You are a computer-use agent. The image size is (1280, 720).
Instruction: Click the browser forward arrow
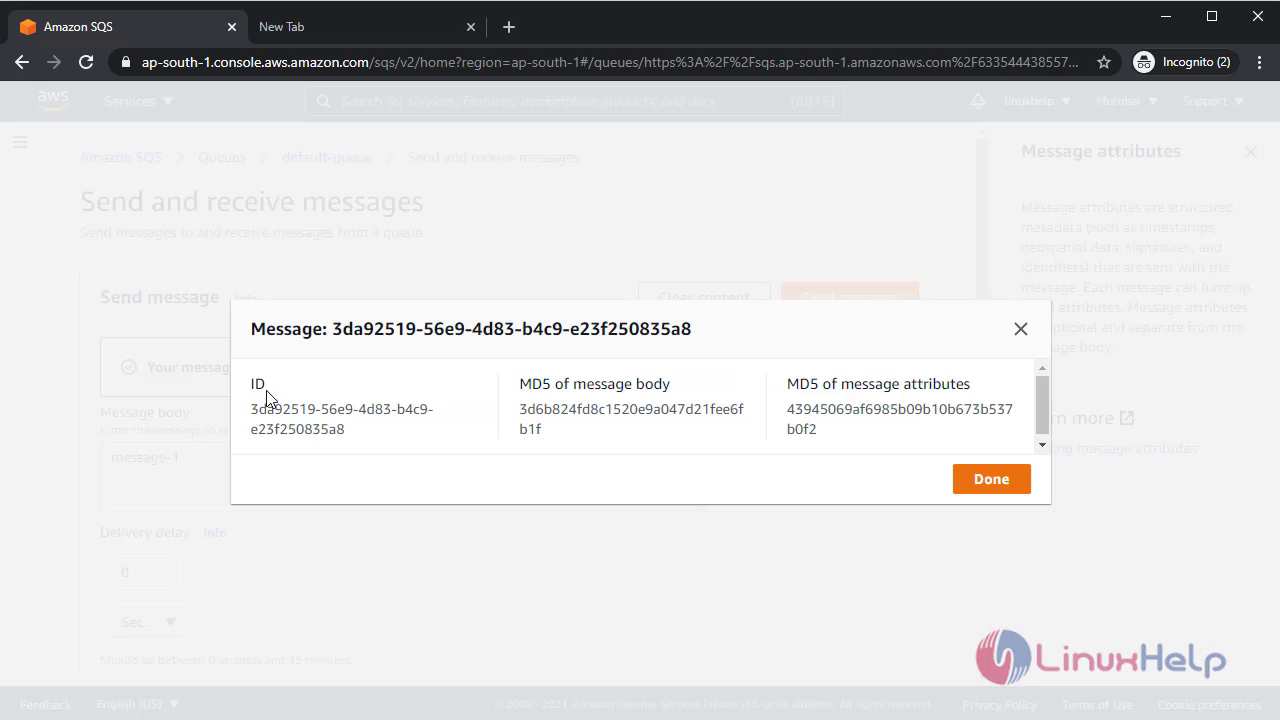tap(54, 62)
